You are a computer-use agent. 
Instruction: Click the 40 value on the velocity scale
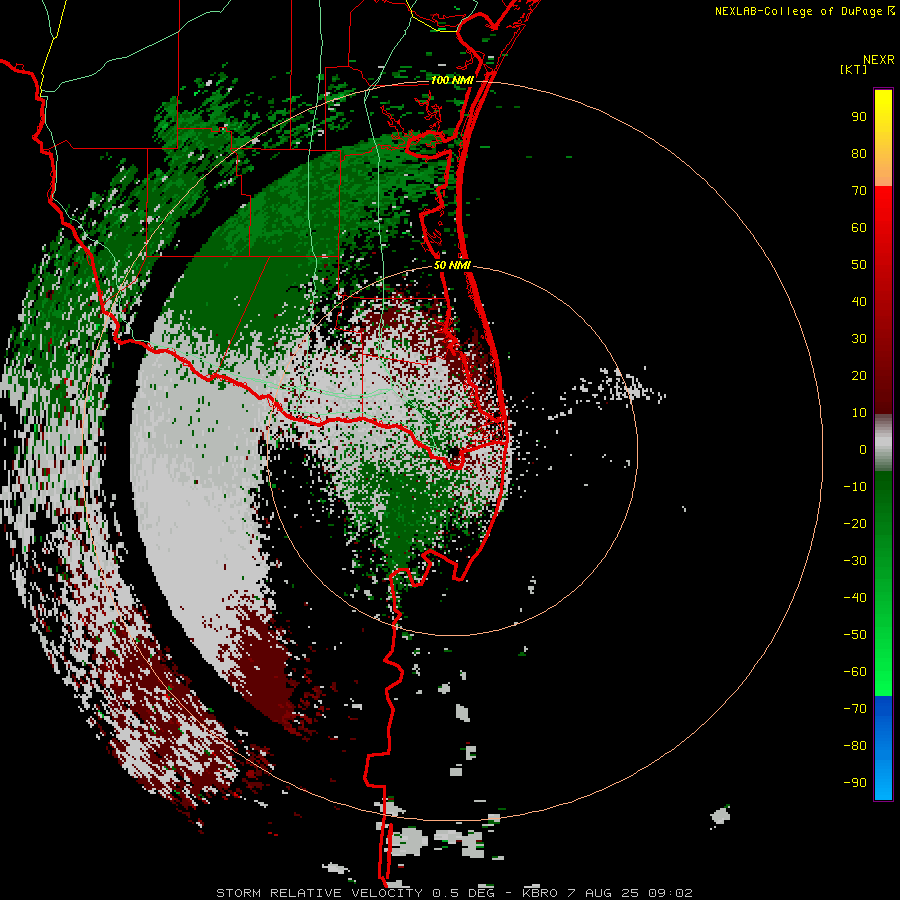pos(859,302)
